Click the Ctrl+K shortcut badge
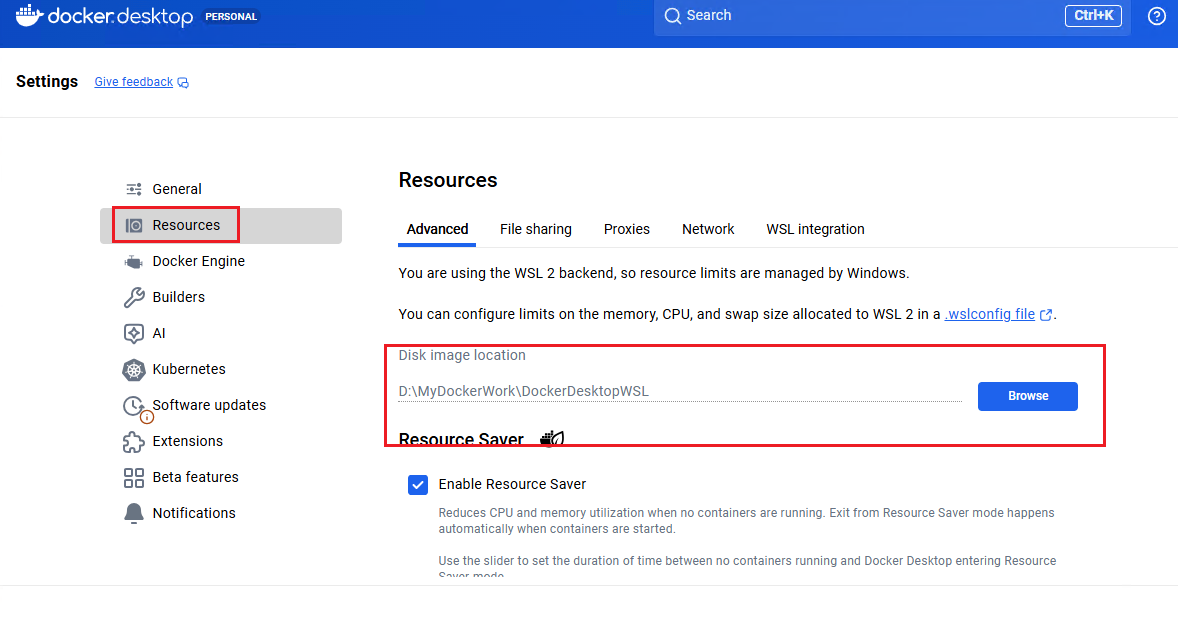This screenshot has height=620, width=1178. tap(1093, 16)
